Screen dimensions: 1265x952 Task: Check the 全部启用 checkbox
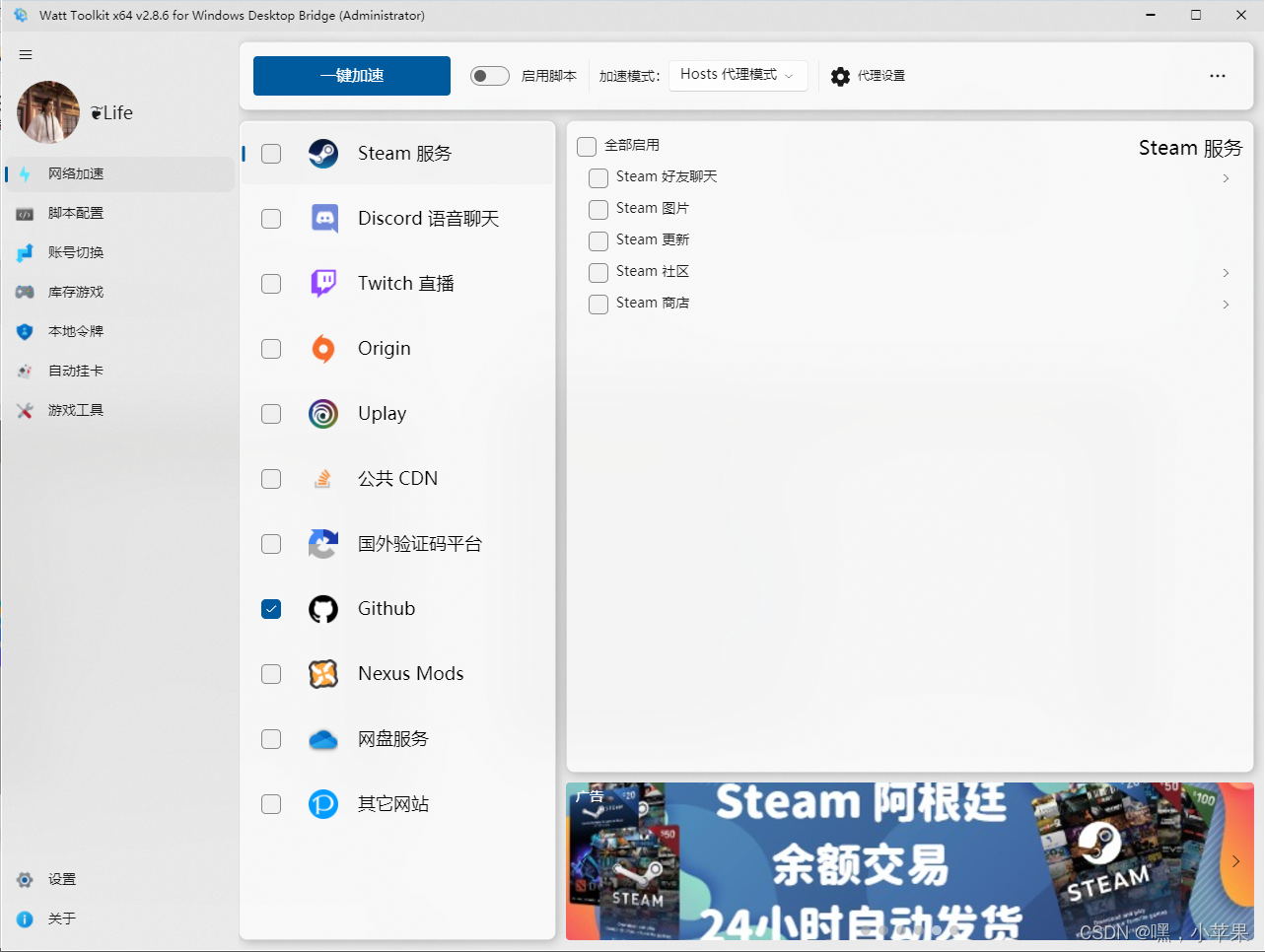click(x=587, y=147)
